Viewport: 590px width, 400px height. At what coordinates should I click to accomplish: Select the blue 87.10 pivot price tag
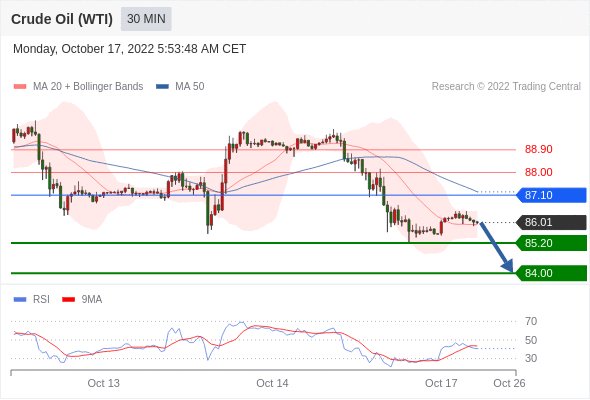pyautogui.click(x=551, y=195)
